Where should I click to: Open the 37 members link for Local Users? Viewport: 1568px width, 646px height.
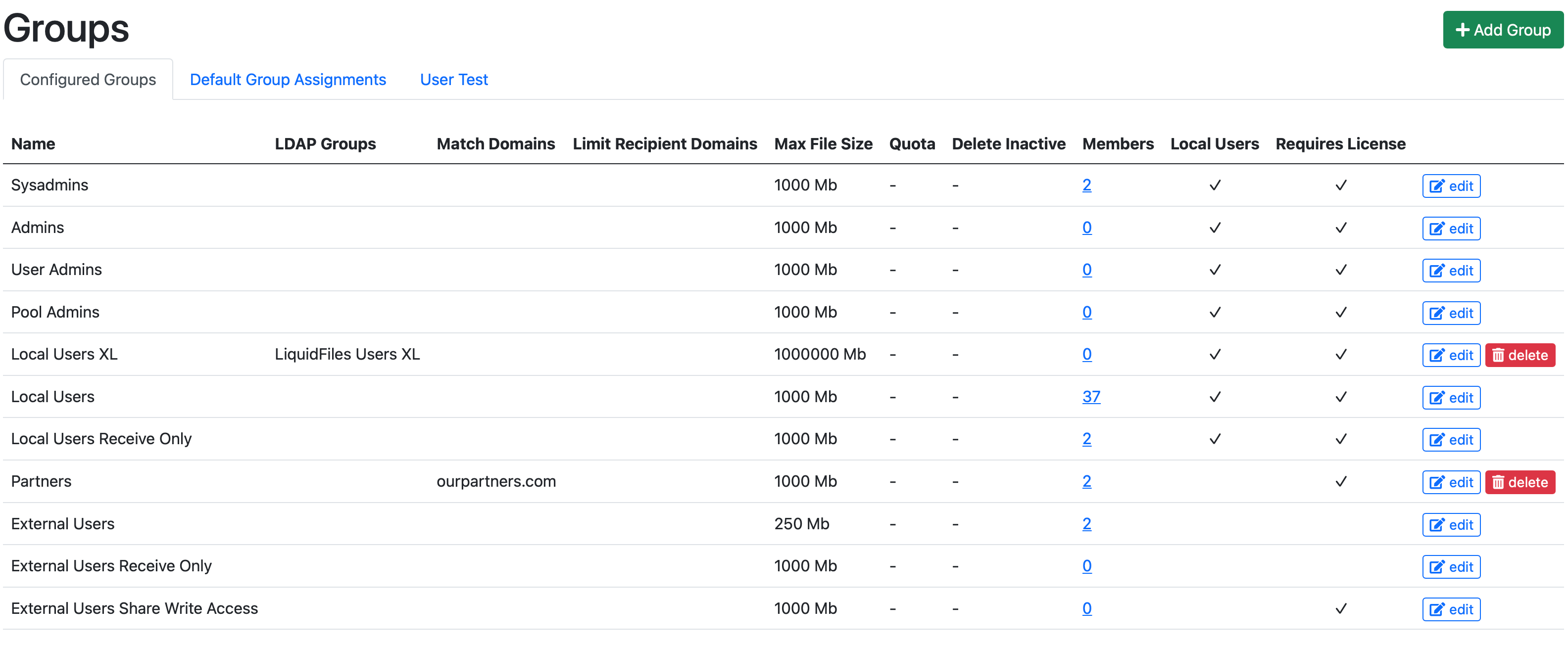pos(1091,397)
